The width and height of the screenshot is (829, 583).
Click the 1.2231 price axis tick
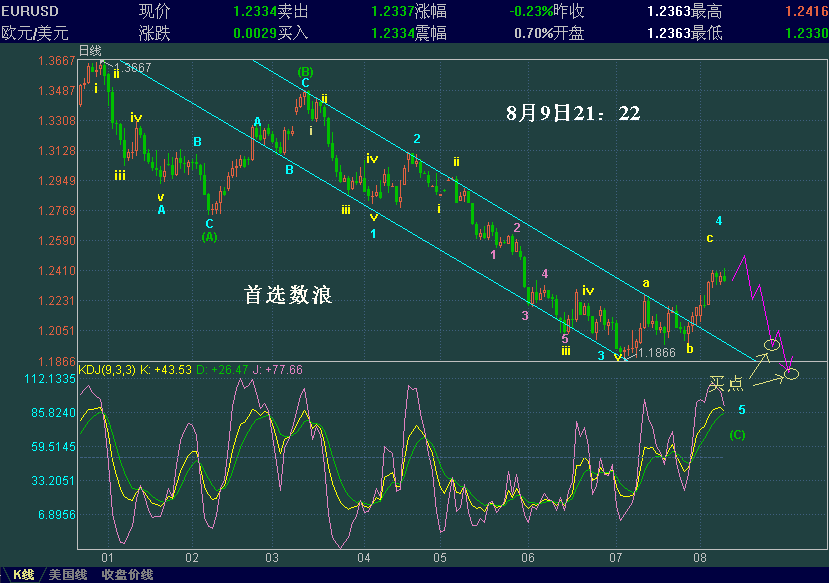[57, 300]
